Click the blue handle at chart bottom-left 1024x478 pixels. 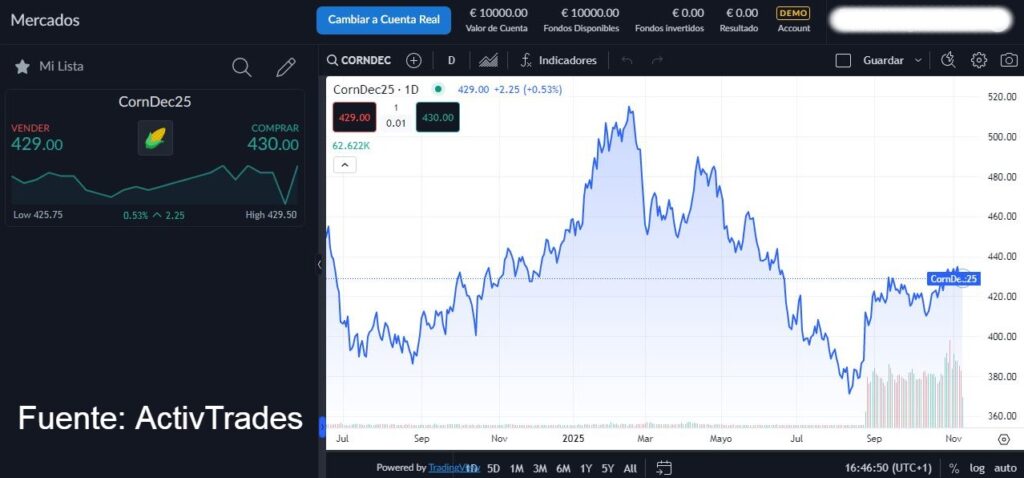click(x=321, y=427)
